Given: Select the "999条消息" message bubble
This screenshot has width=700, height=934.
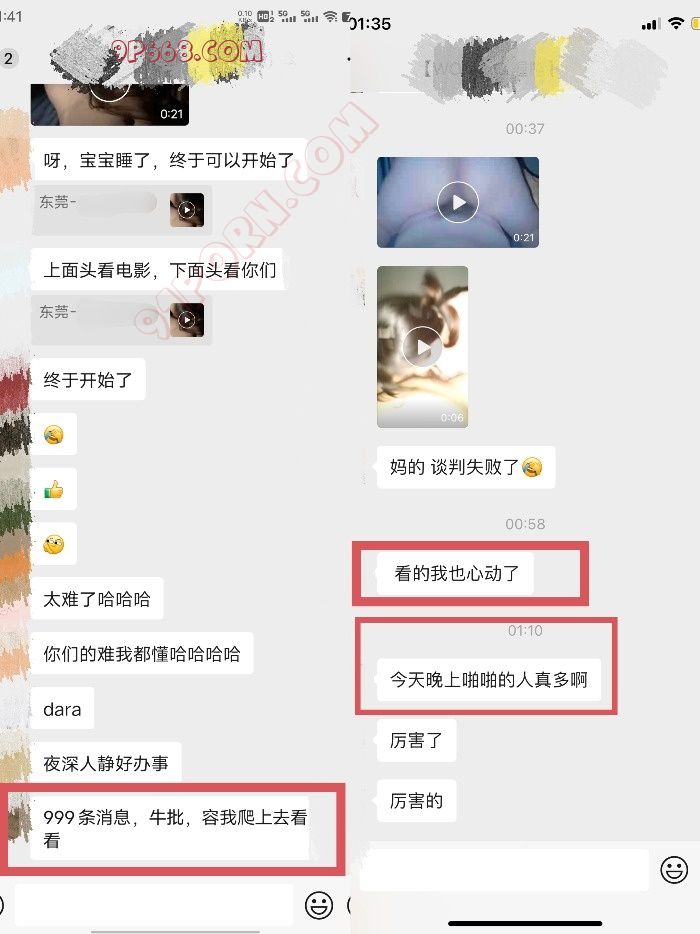Looking at the screenshot, I should 170,829.
